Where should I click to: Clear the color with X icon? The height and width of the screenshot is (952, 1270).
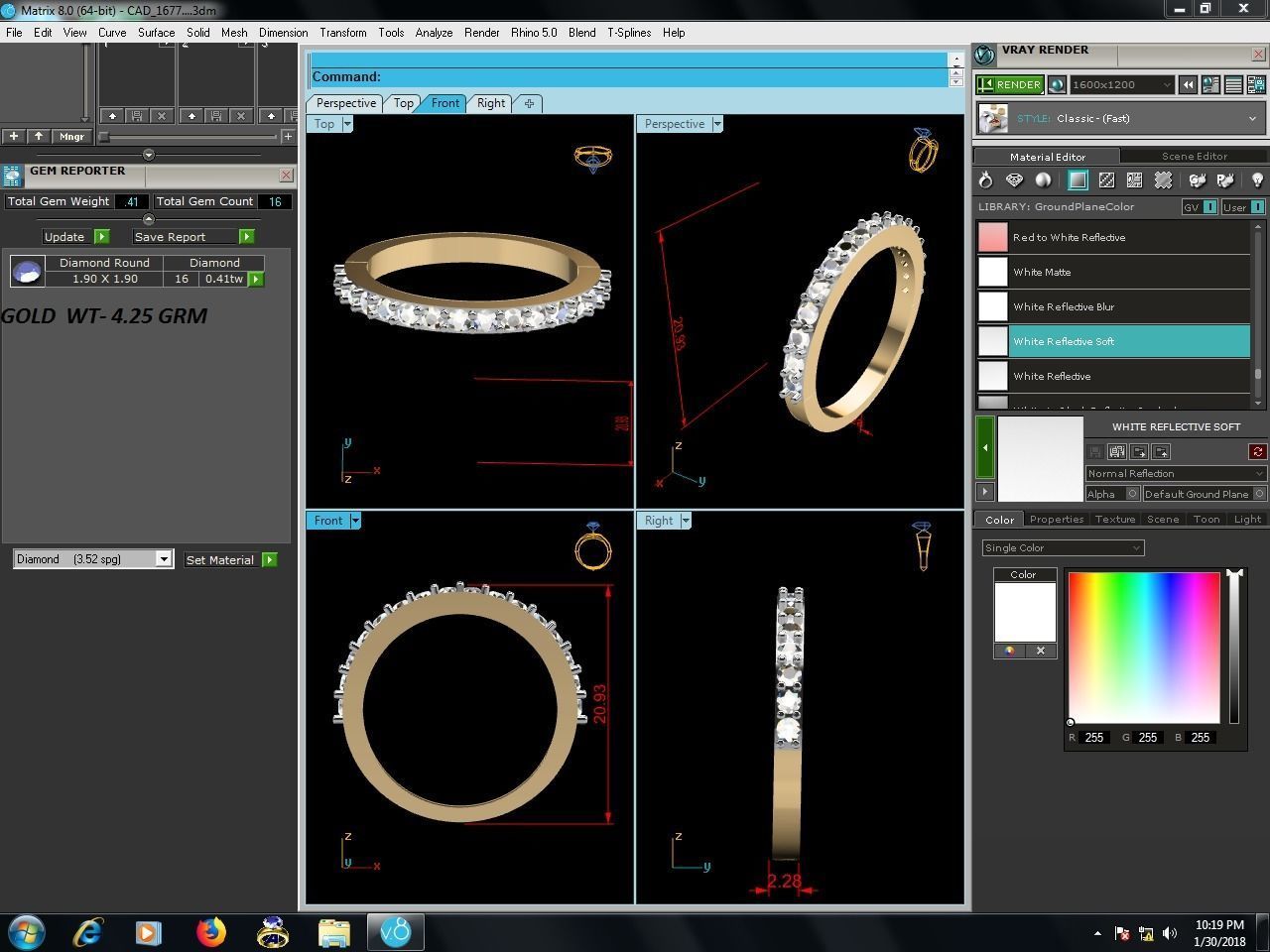[x=1041, y=651]
